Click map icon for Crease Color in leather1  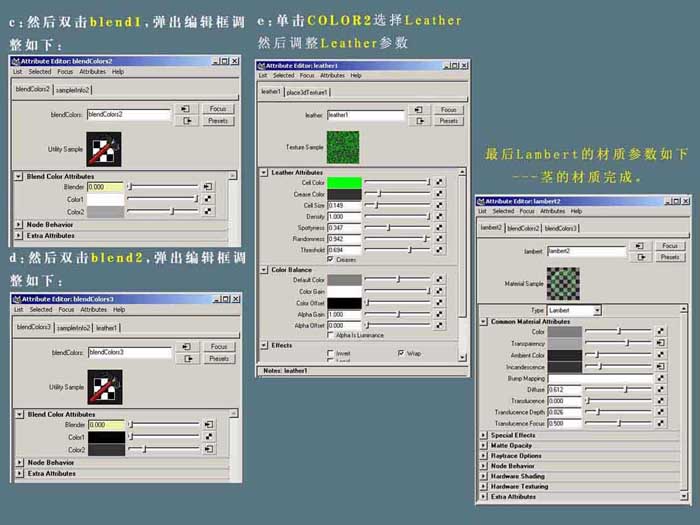(439, 193)
